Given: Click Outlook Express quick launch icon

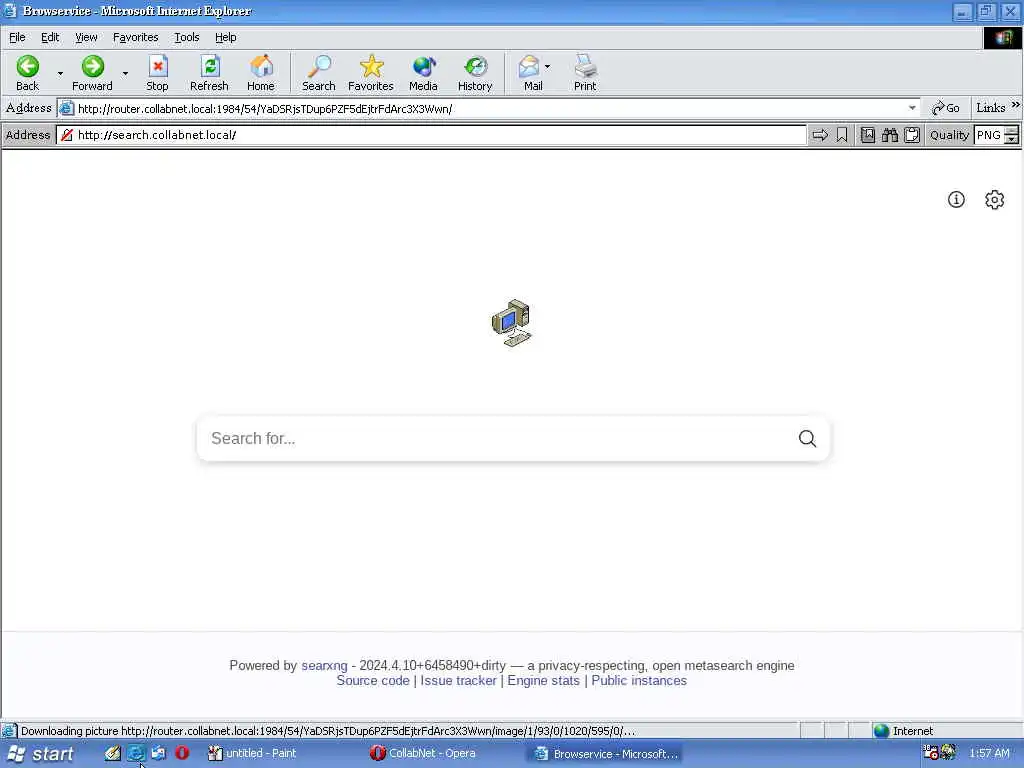Looking at the screenshot, I should point(159,753).
